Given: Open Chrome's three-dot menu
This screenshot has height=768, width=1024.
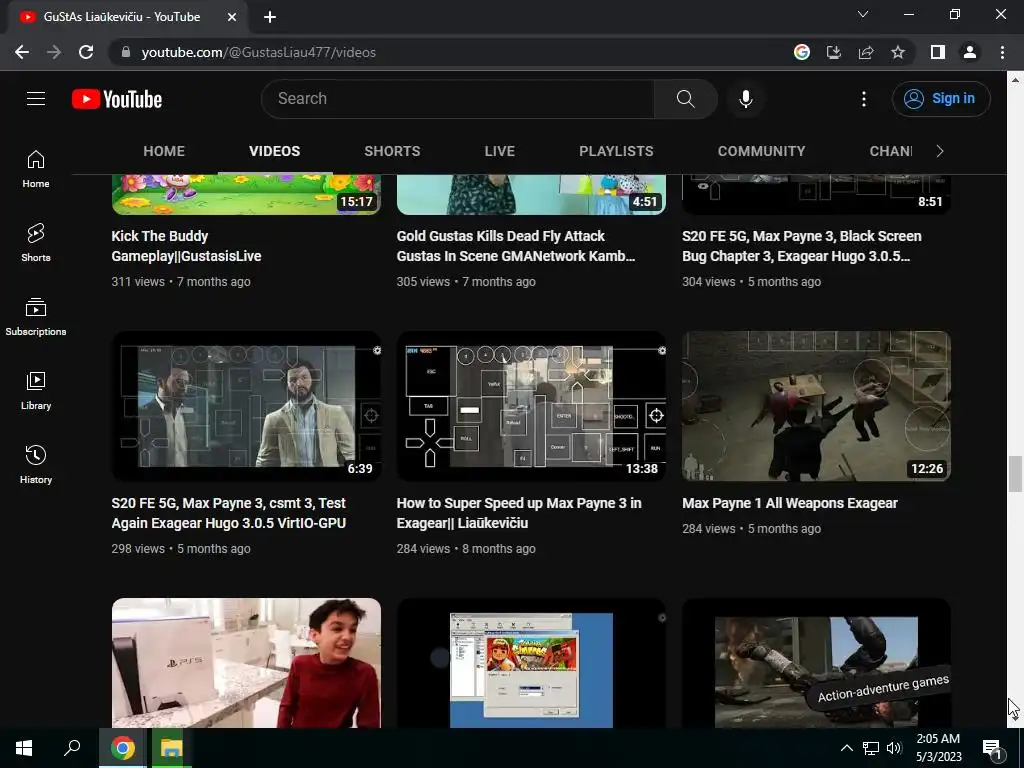Looking at the screenshot, I should coord(1002,52).
